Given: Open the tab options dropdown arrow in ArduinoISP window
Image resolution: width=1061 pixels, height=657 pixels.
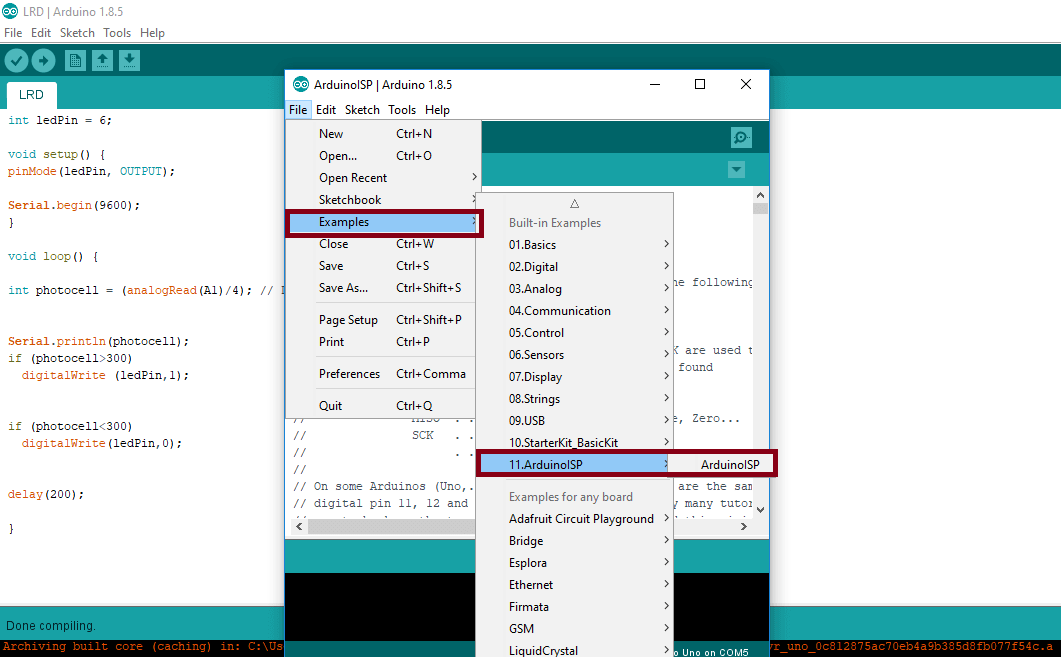Looking at the screenshot, I should 736,169.
